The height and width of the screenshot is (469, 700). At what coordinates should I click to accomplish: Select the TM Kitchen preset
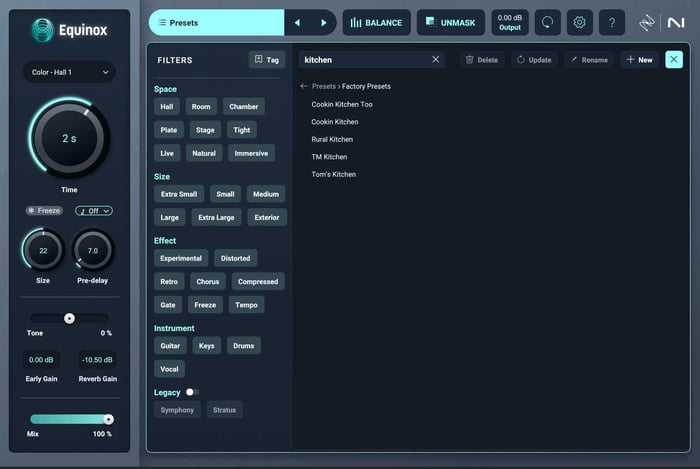pyautogui.click(x=329, y=157)
